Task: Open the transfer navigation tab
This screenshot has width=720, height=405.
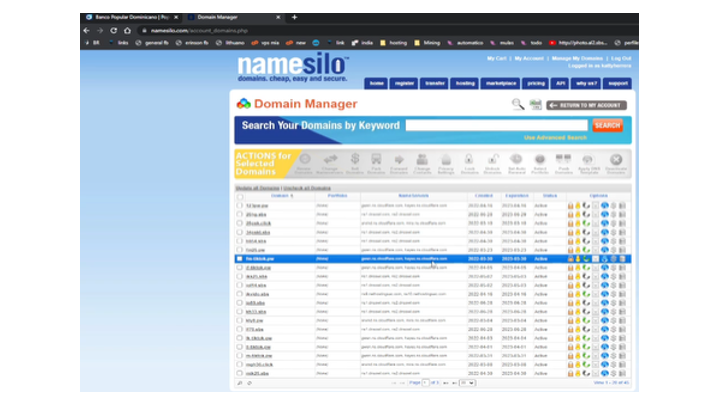Action: click(434, 84)
